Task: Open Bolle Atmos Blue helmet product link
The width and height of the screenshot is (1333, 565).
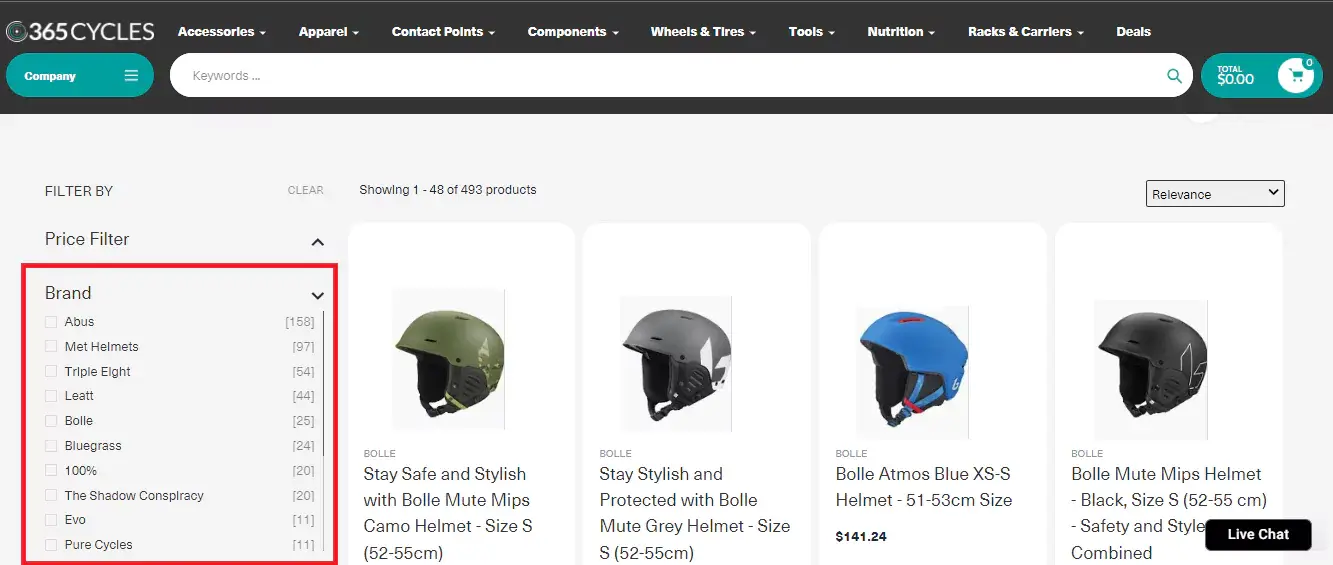Action: [923, 487]
